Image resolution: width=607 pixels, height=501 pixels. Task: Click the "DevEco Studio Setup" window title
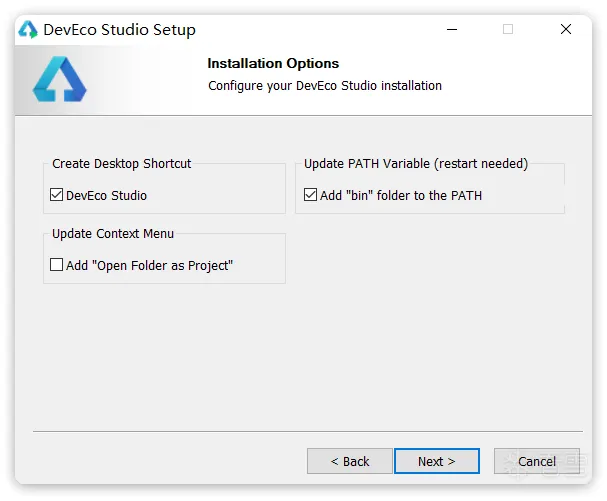pos(119,30)
